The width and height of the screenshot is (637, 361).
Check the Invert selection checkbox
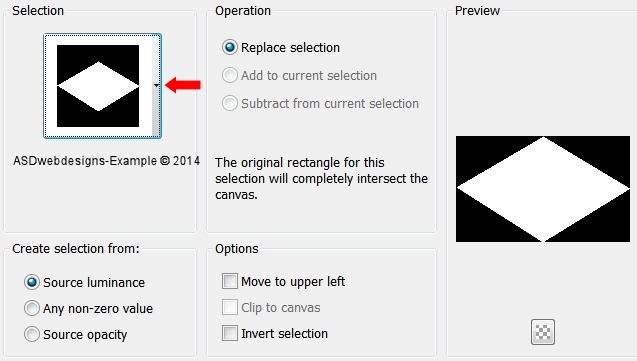(230, 333)
